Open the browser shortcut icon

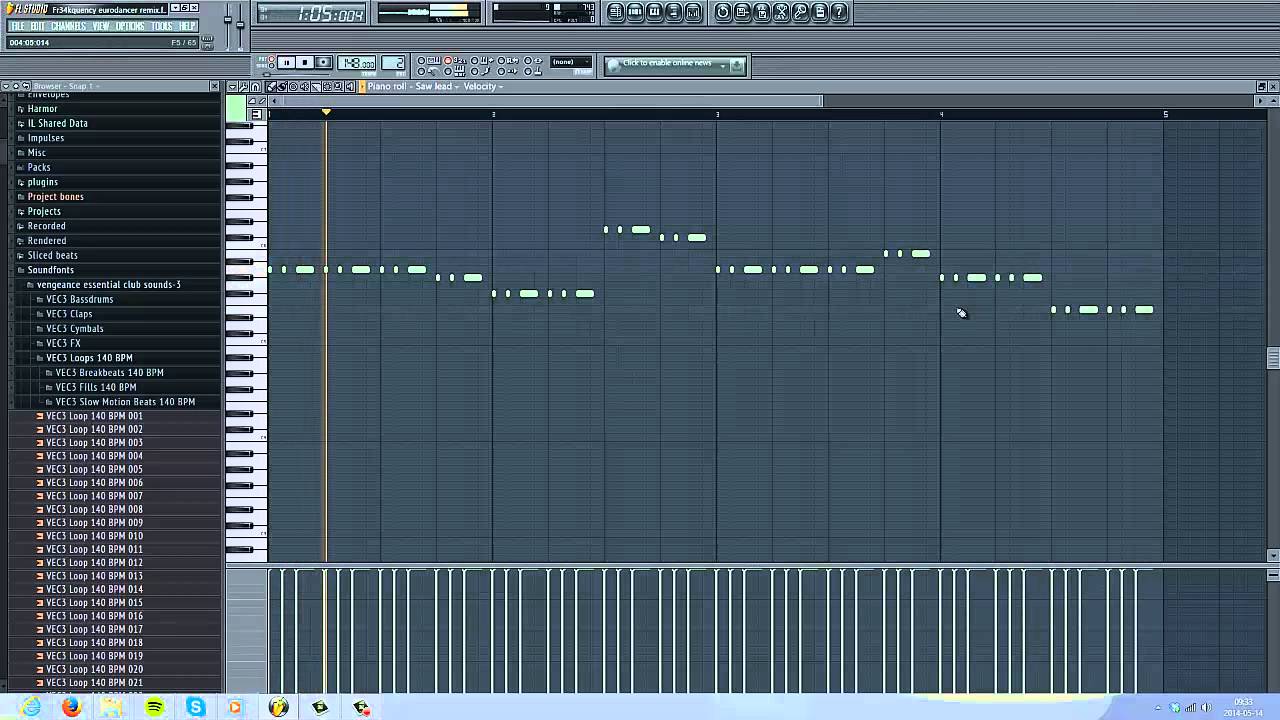673,12
